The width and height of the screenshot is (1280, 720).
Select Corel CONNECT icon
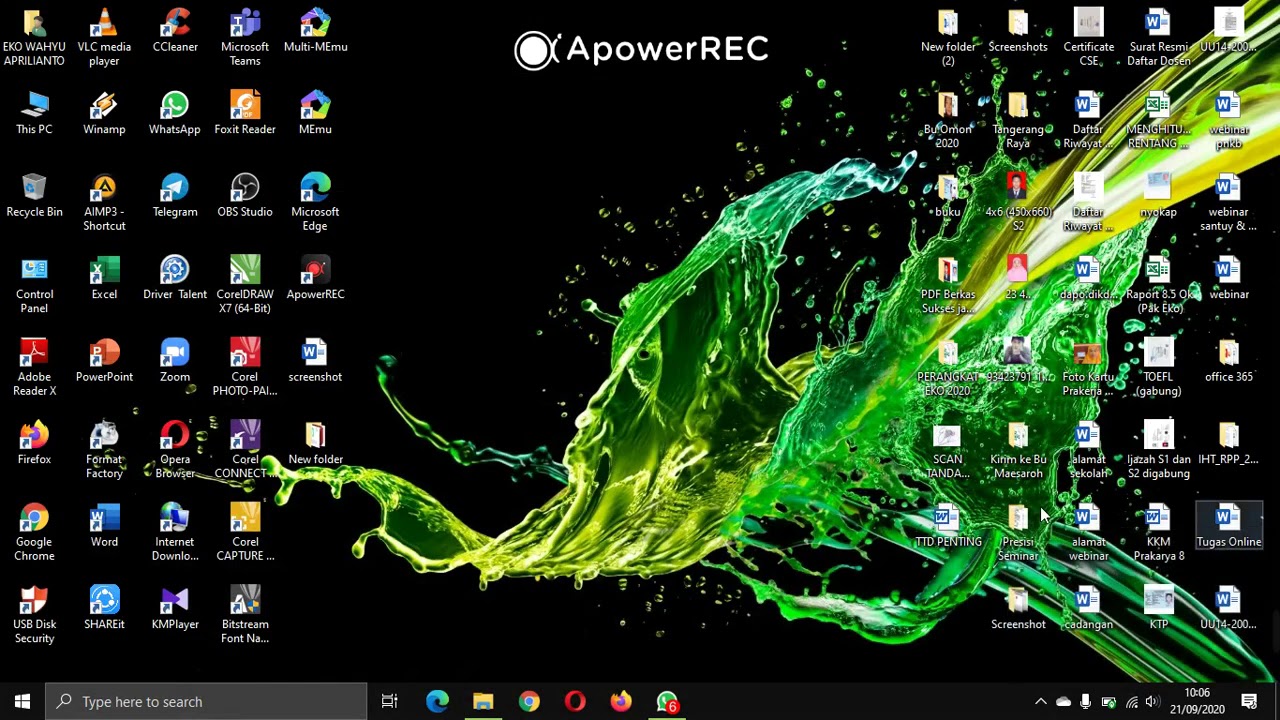pyautogui.click(x=245, y=450)
